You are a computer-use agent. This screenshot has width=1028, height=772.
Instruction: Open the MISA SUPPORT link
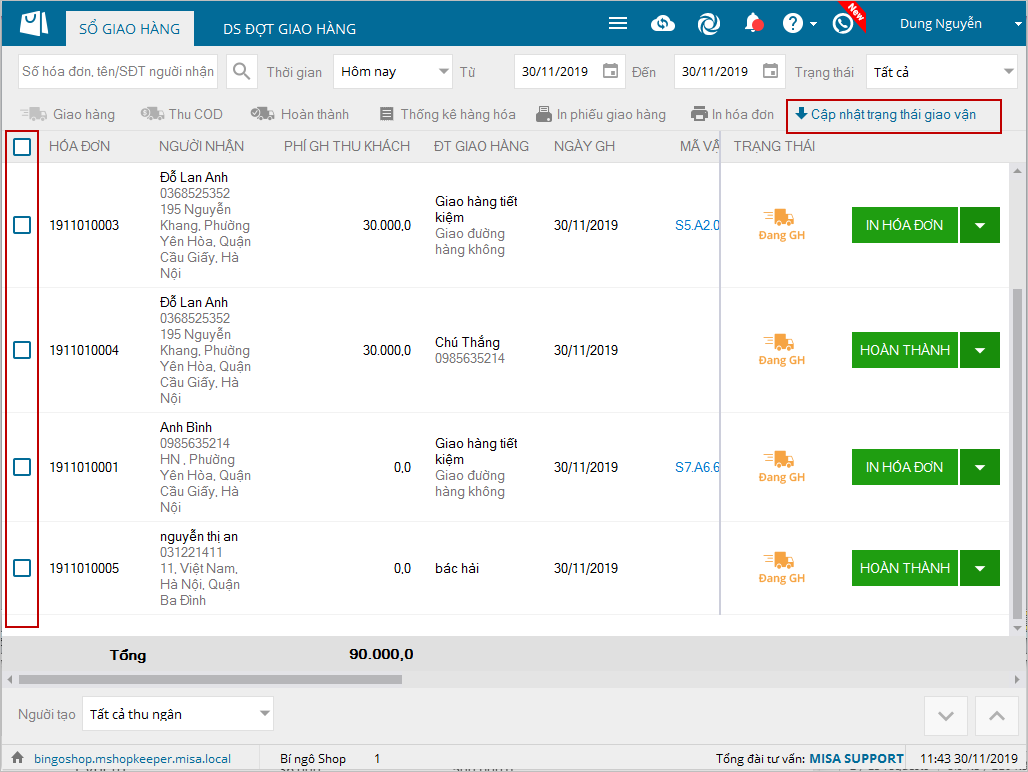point(856,758)
